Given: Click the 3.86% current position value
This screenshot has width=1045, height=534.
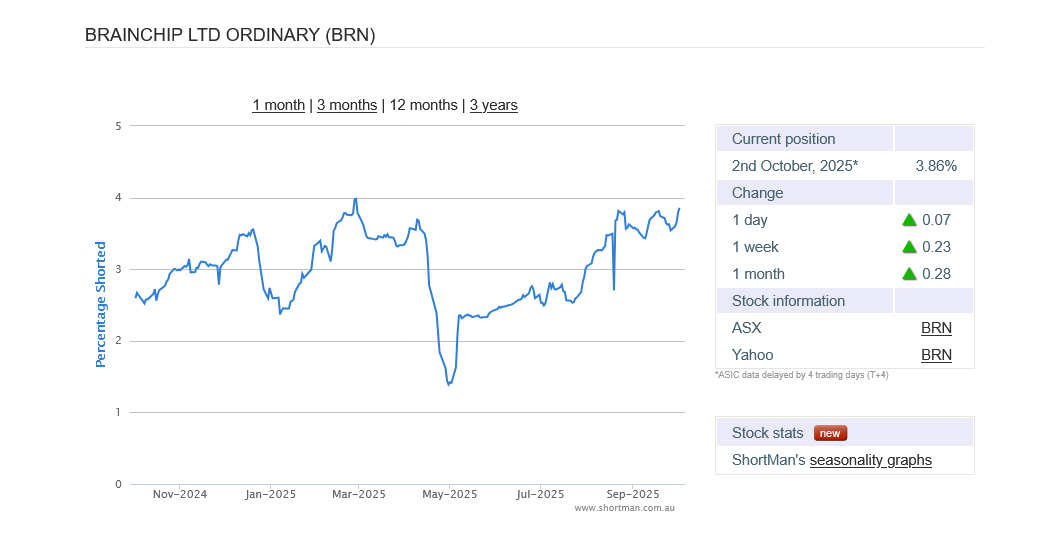Looking at the screenshot, I should (x=936, y=166).
